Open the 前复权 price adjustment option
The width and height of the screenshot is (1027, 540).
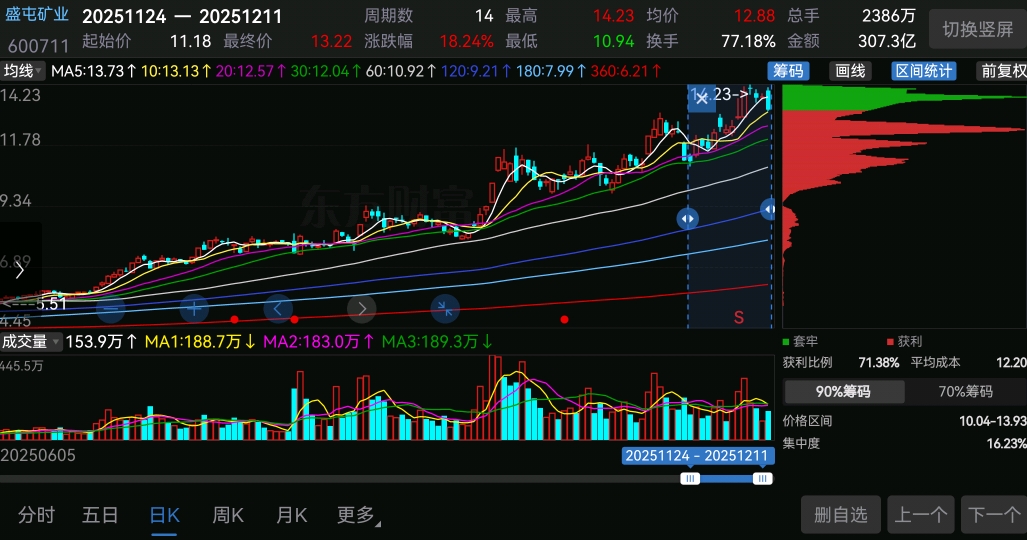(x=1001, y=71)
